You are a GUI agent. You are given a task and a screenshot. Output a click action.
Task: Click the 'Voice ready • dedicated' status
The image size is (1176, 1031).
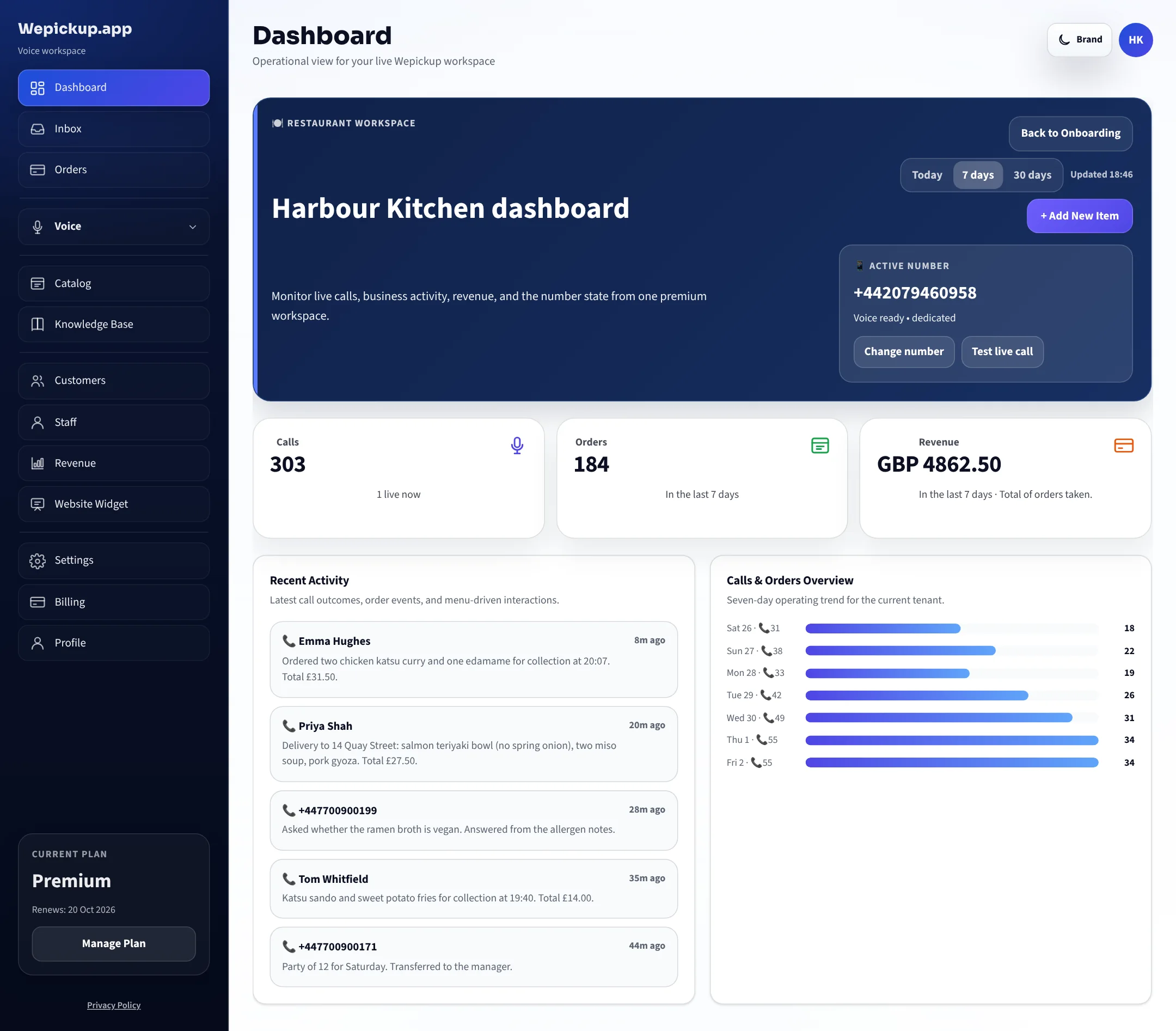click(x=904, y=318)
